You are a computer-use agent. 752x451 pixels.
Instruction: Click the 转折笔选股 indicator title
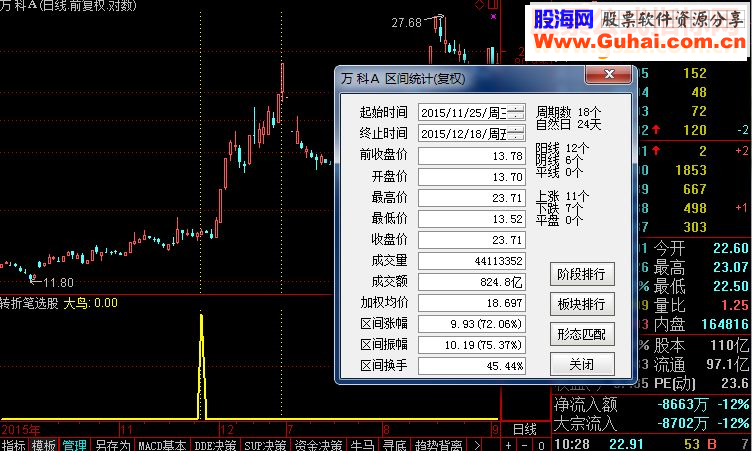pos(29,303)
